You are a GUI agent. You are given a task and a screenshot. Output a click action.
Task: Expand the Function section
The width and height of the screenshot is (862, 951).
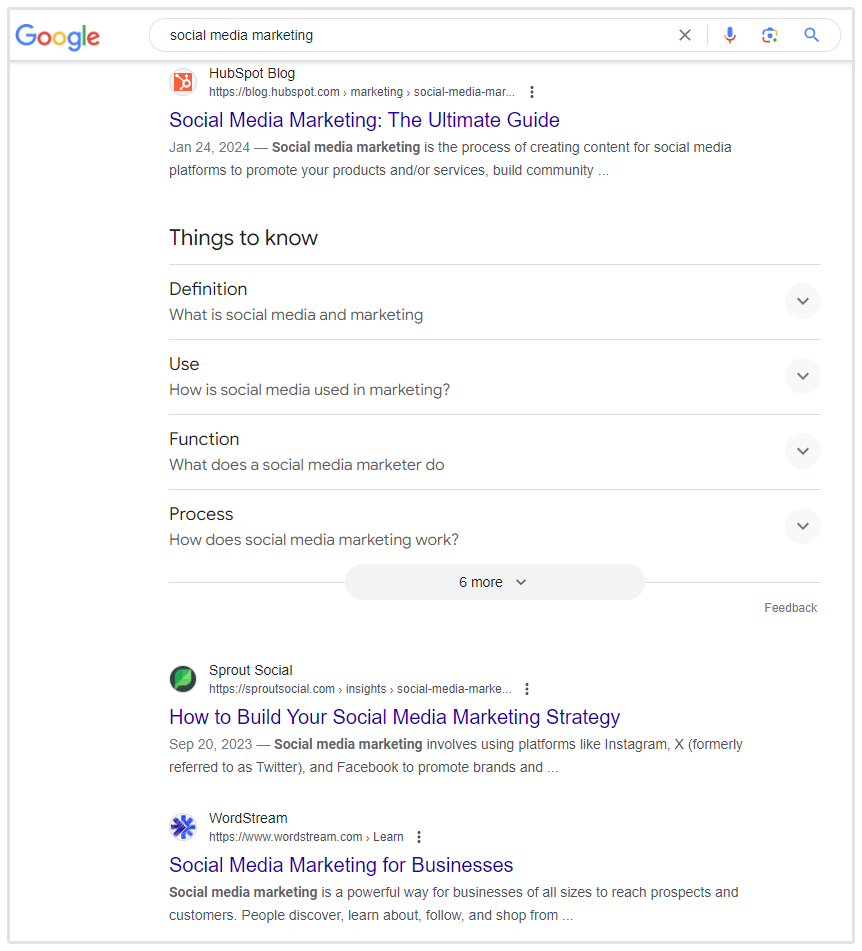[x=802, y=451]
